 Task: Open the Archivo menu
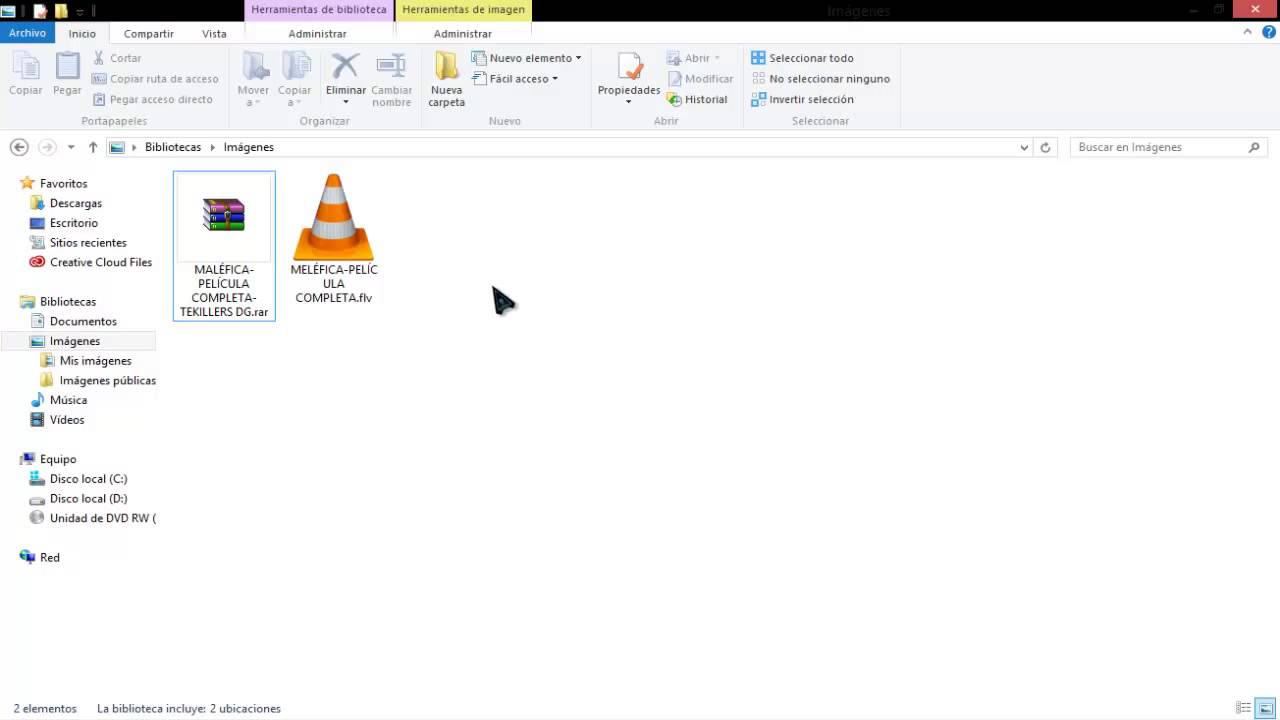(28, 33)
